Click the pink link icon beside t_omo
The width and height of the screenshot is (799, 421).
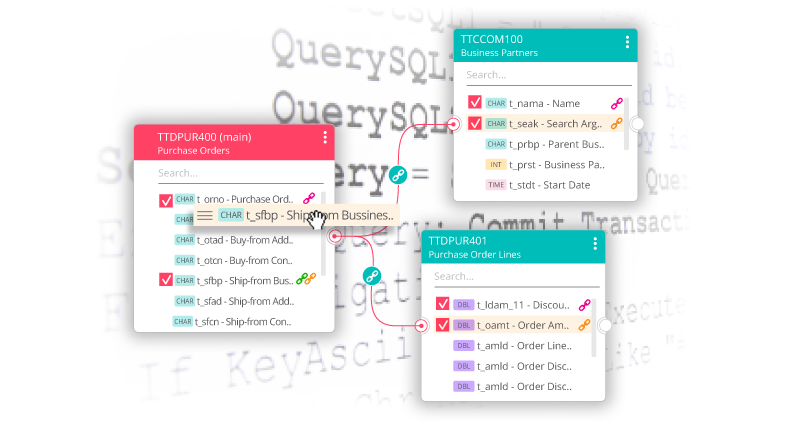pos(309,198)
